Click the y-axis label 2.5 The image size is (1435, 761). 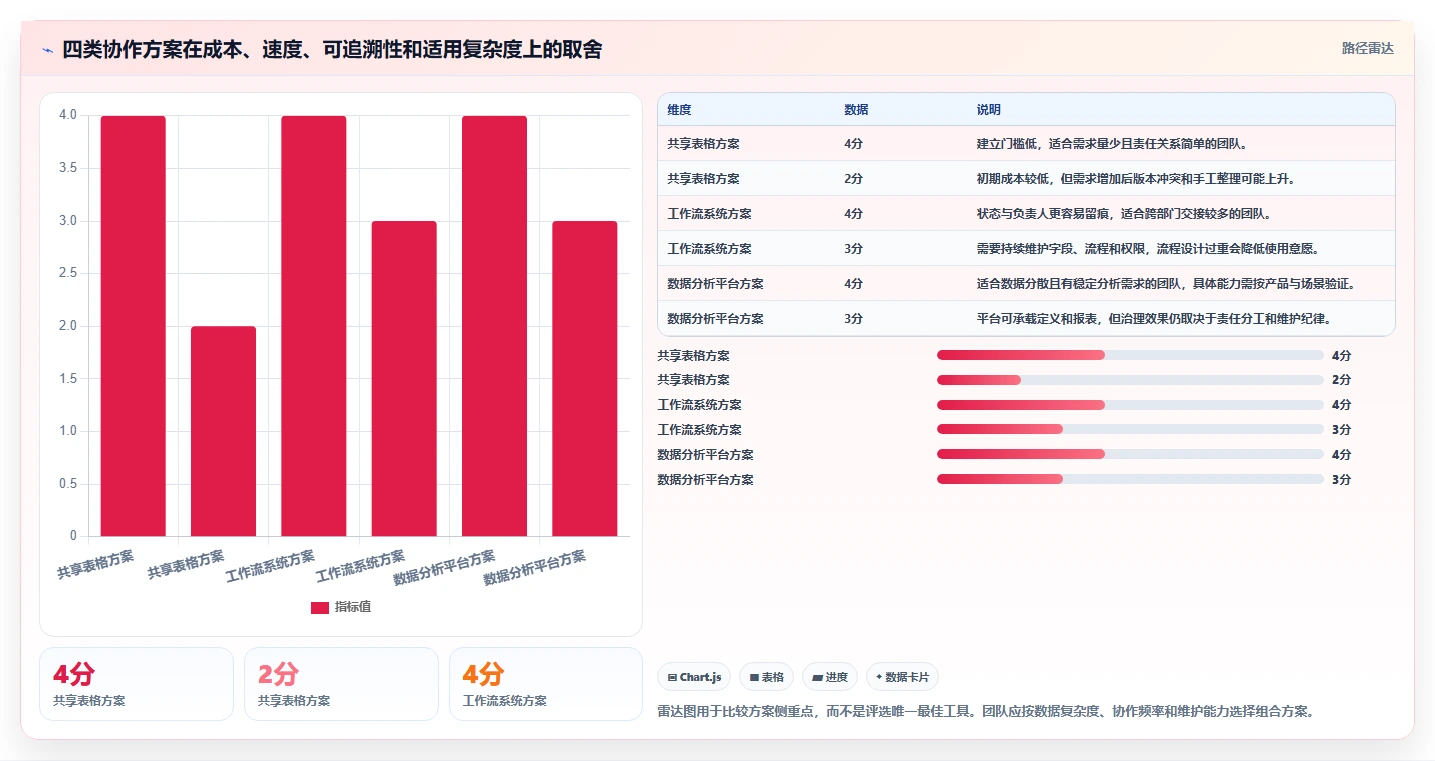click(68, 273)
